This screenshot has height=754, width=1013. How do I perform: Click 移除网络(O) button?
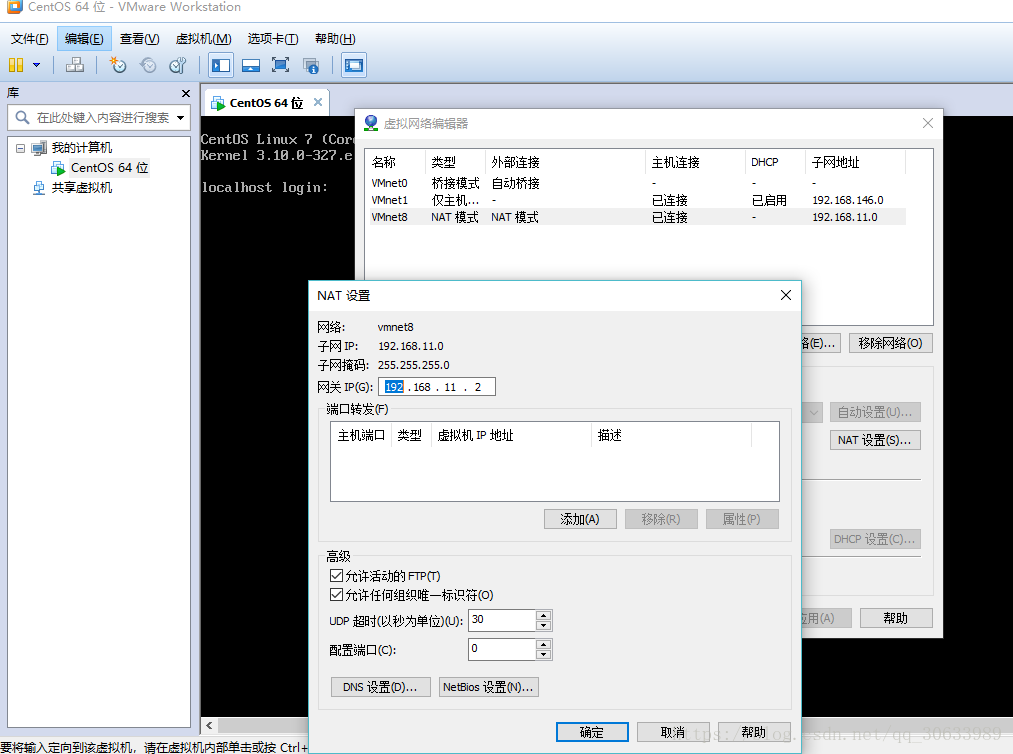(890, 343)
